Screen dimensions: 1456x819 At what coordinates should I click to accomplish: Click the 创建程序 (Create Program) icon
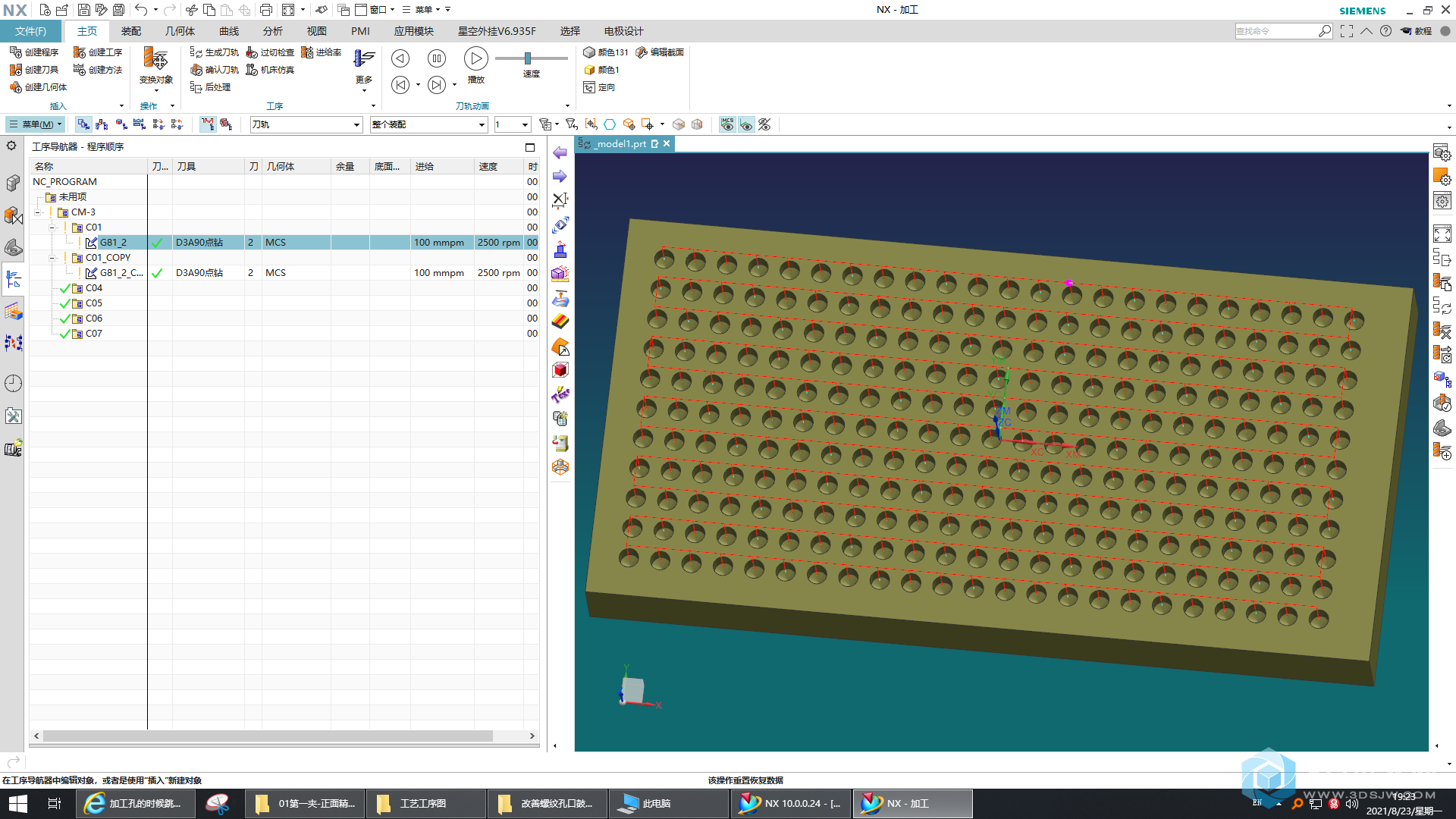coord(16,52)
